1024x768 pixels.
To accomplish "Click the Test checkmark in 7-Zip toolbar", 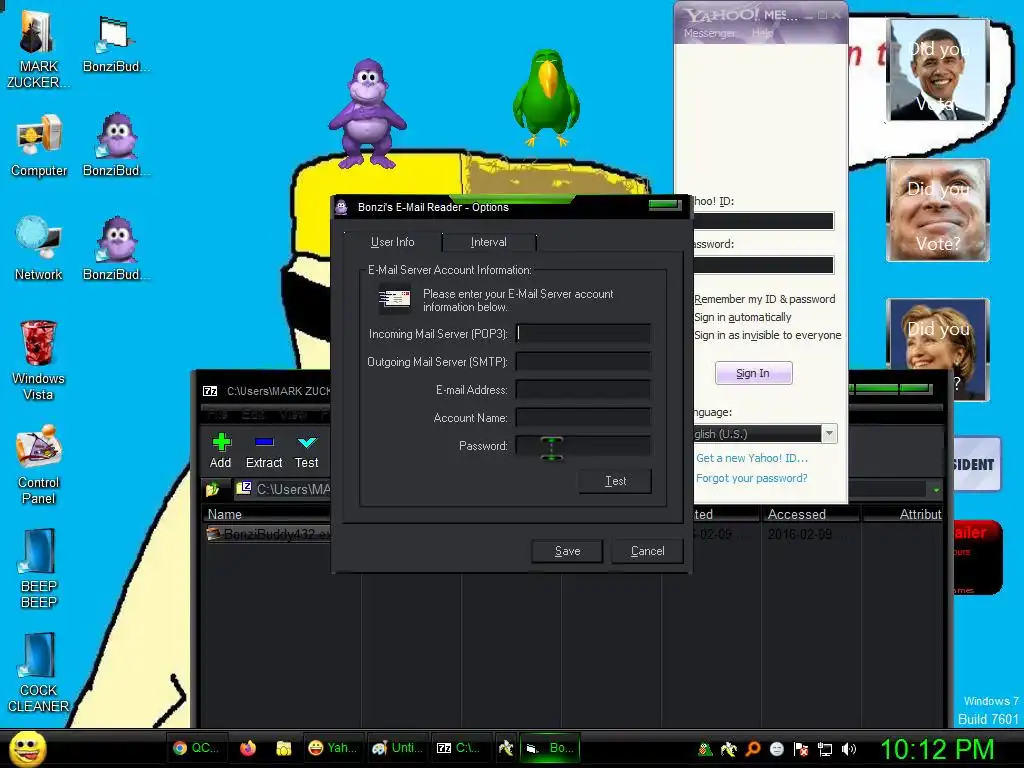I will pyautogui.click(x=306, y=451).
